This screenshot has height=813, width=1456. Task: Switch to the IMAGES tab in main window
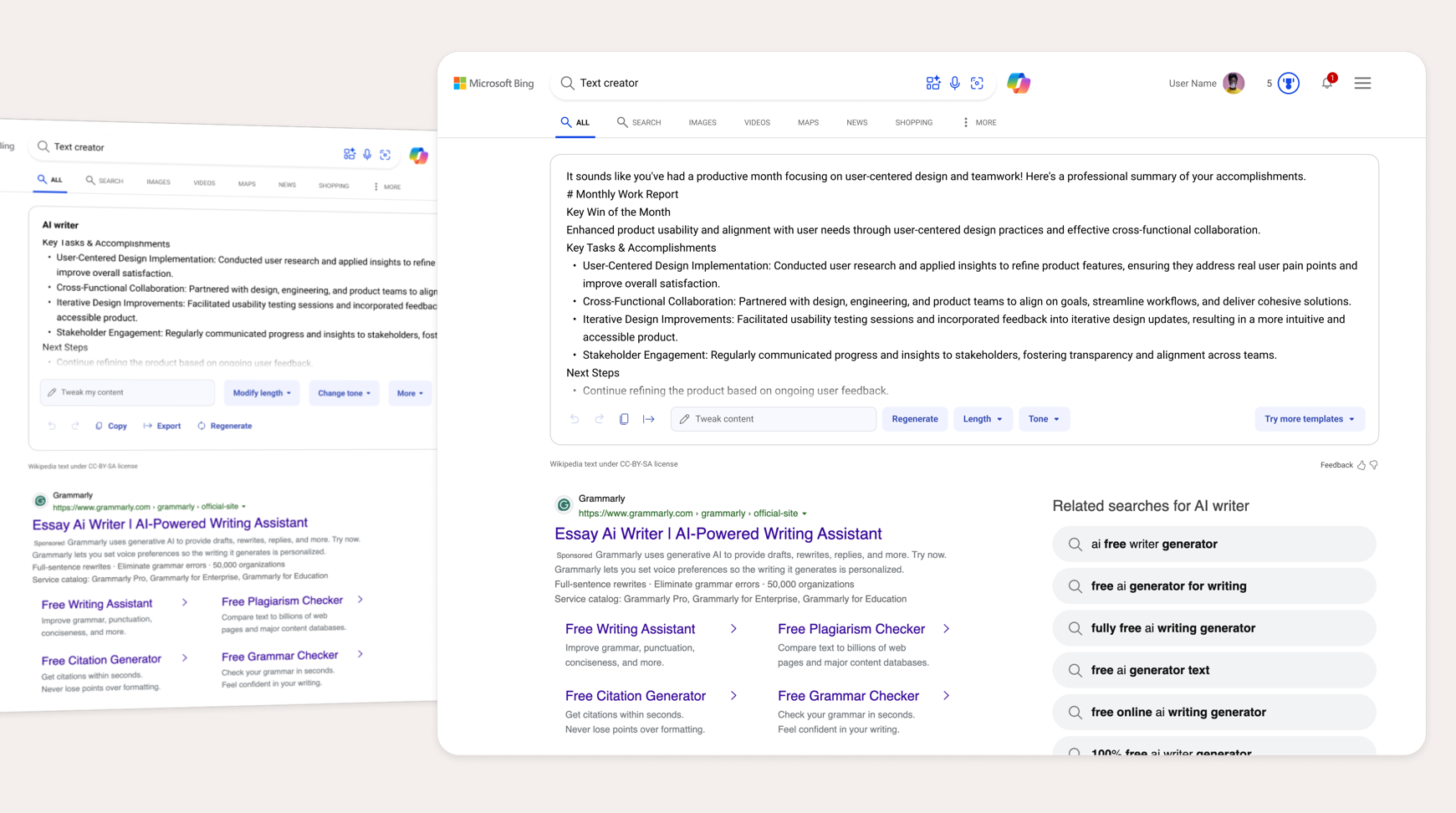coord(702,122)
